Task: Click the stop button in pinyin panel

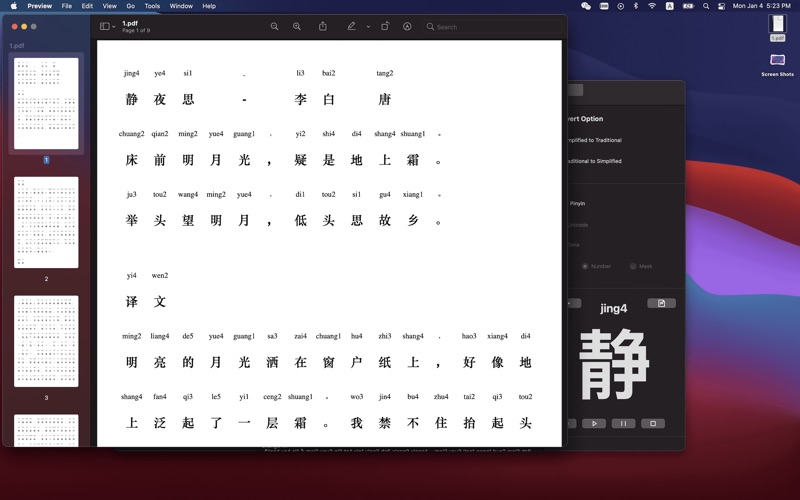Action: 653,423
